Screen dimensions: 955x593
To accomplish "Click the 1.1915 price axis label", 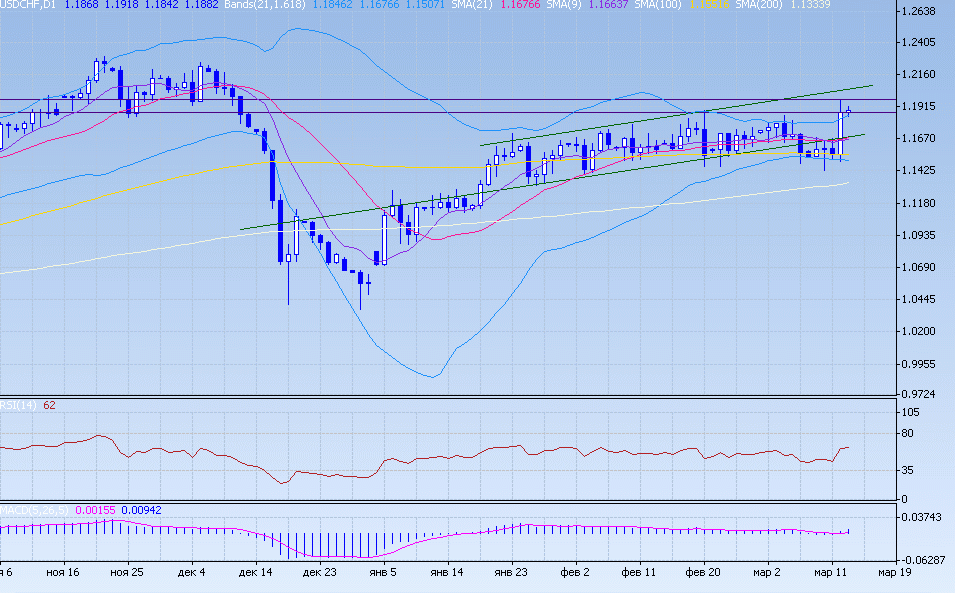I will coord(917,106).
